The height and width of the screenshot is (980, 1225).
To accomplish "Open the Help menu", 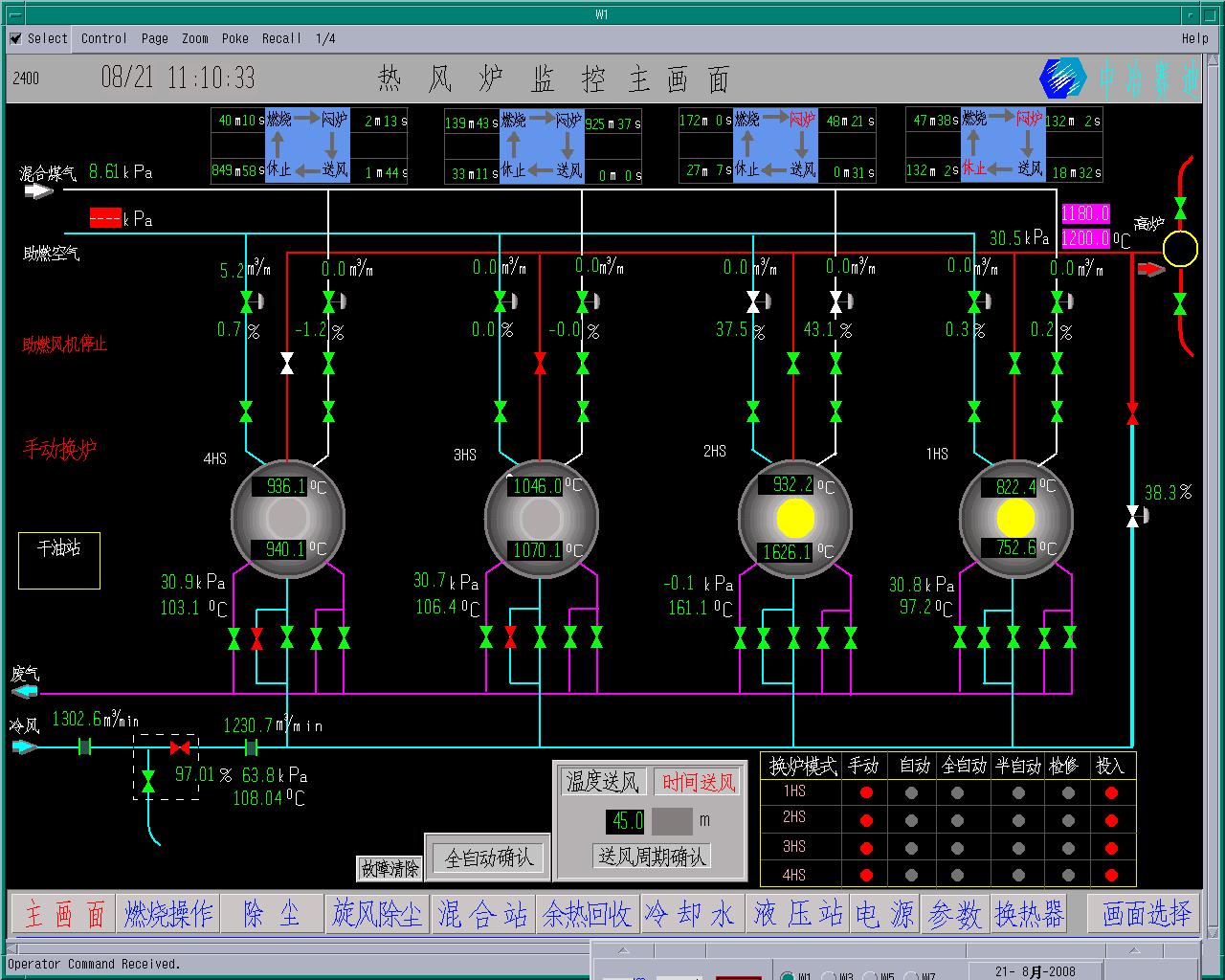I will (1194, 38).
